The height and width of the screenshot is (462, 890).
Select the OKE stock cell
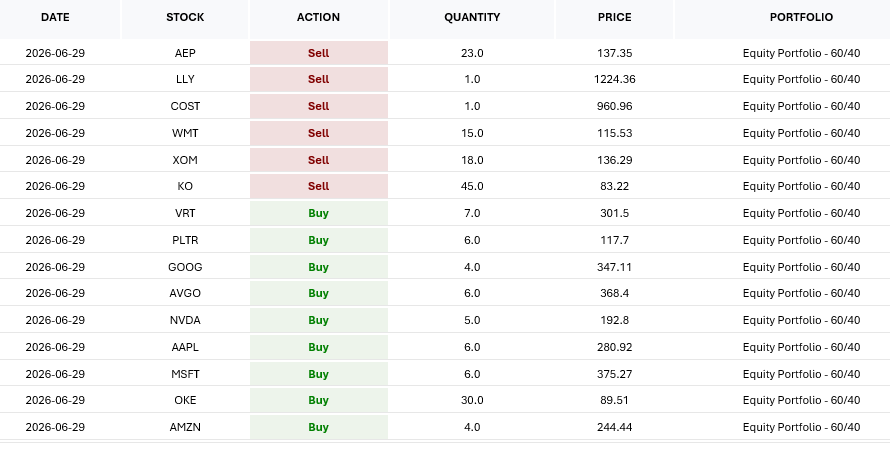tap(185, 400)
